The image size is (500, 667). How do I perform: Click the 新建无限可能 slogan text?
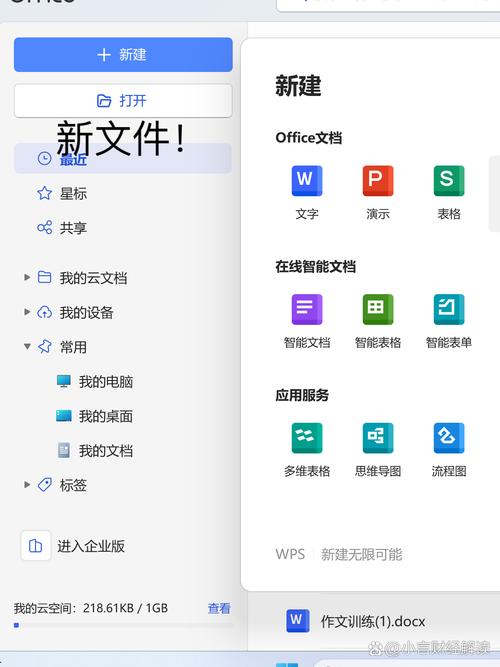[362, 554]
